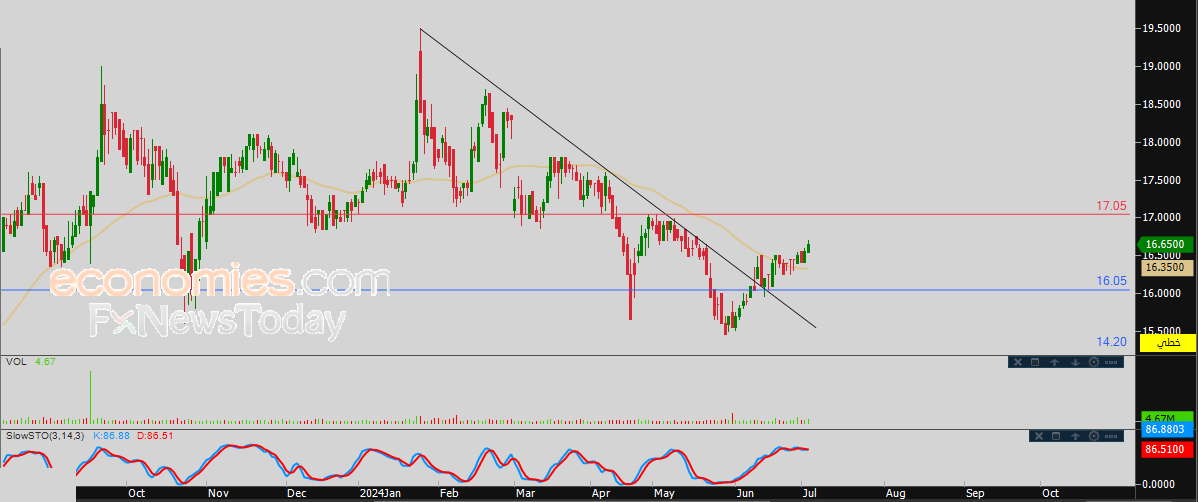Click the blue 14.20 level label
Screen dimensions: 1198x502
[x=1112, y=342]
